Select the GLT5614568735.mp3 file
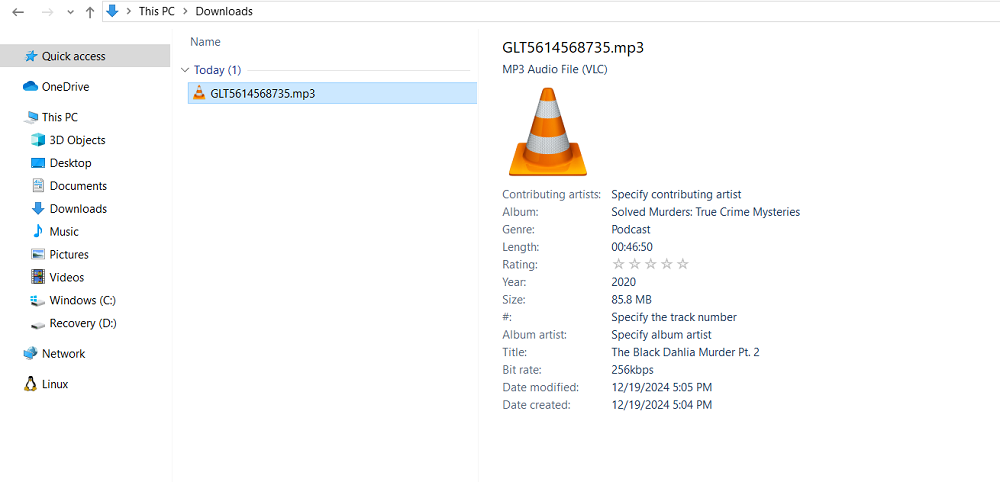 coord(262,93)
